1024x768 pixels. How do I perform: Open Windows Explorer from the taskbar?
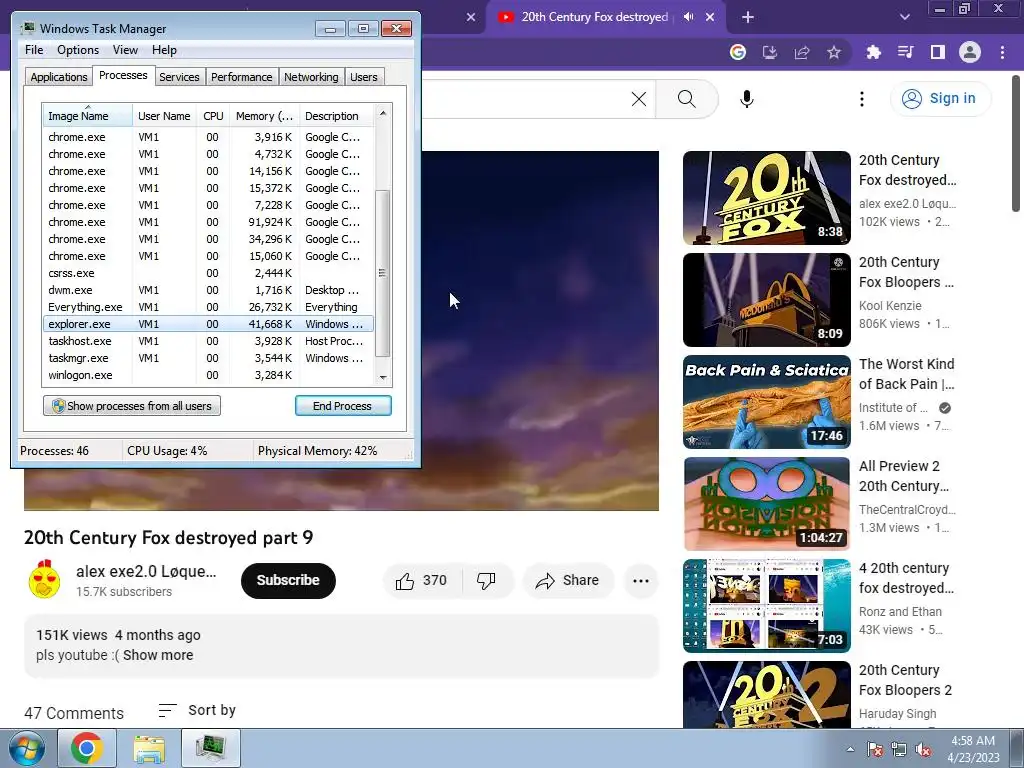(x=149, y=748)
